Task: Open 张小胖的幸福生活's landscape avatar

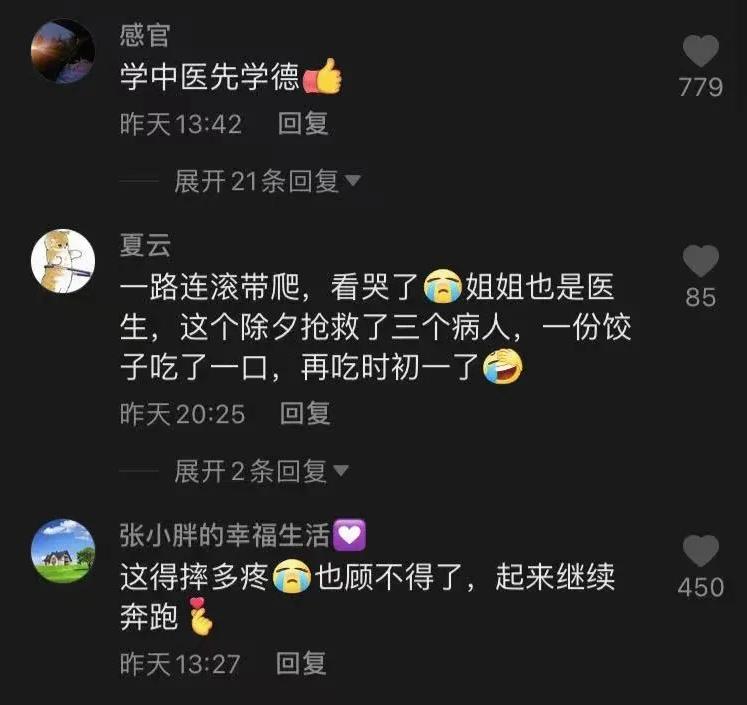Action: (63, 551)
